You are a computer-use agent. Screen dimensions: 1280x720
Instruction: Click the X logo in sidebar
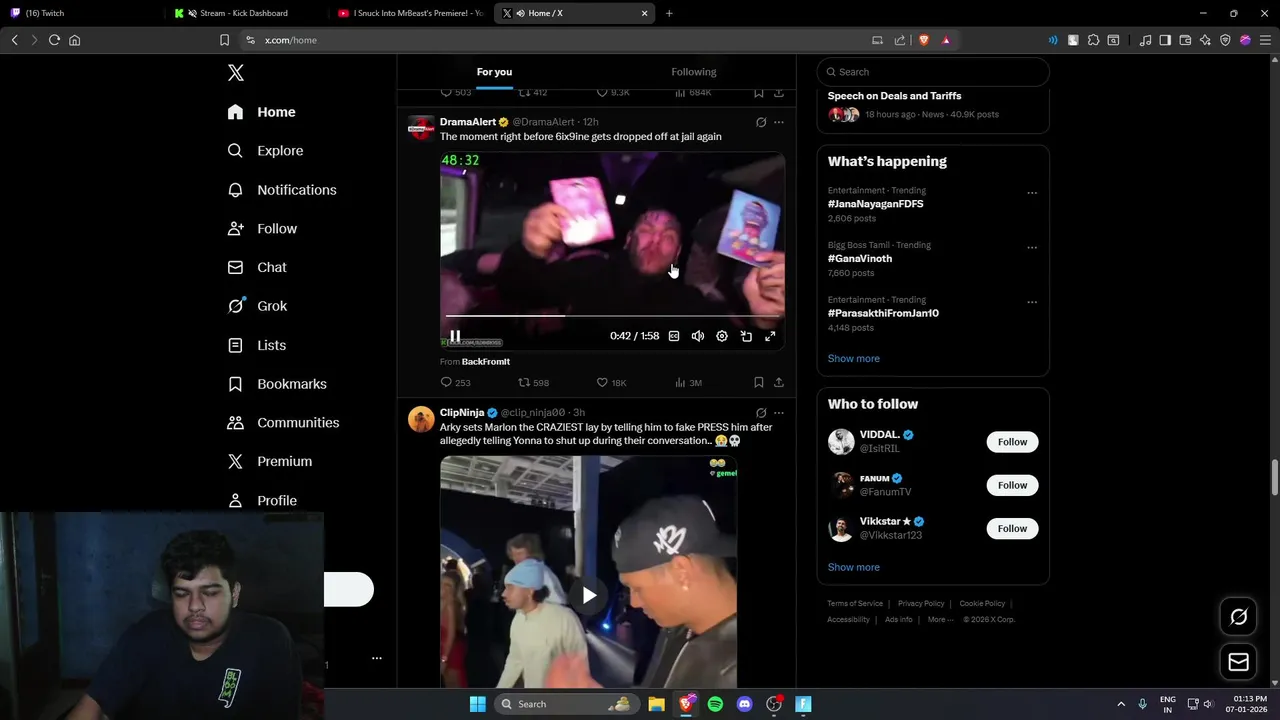pyautogui.click(x=236, y=73)
